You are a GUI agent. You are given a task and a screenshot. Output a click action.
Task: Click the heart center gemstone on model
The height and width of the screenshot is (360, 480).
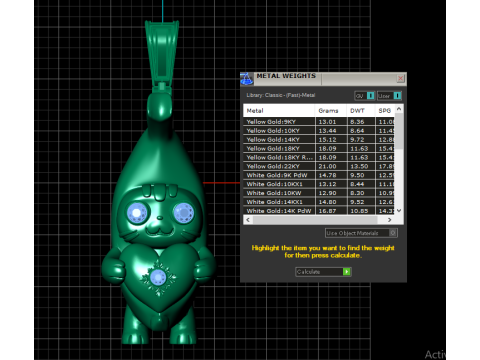[x=158, y=277]
